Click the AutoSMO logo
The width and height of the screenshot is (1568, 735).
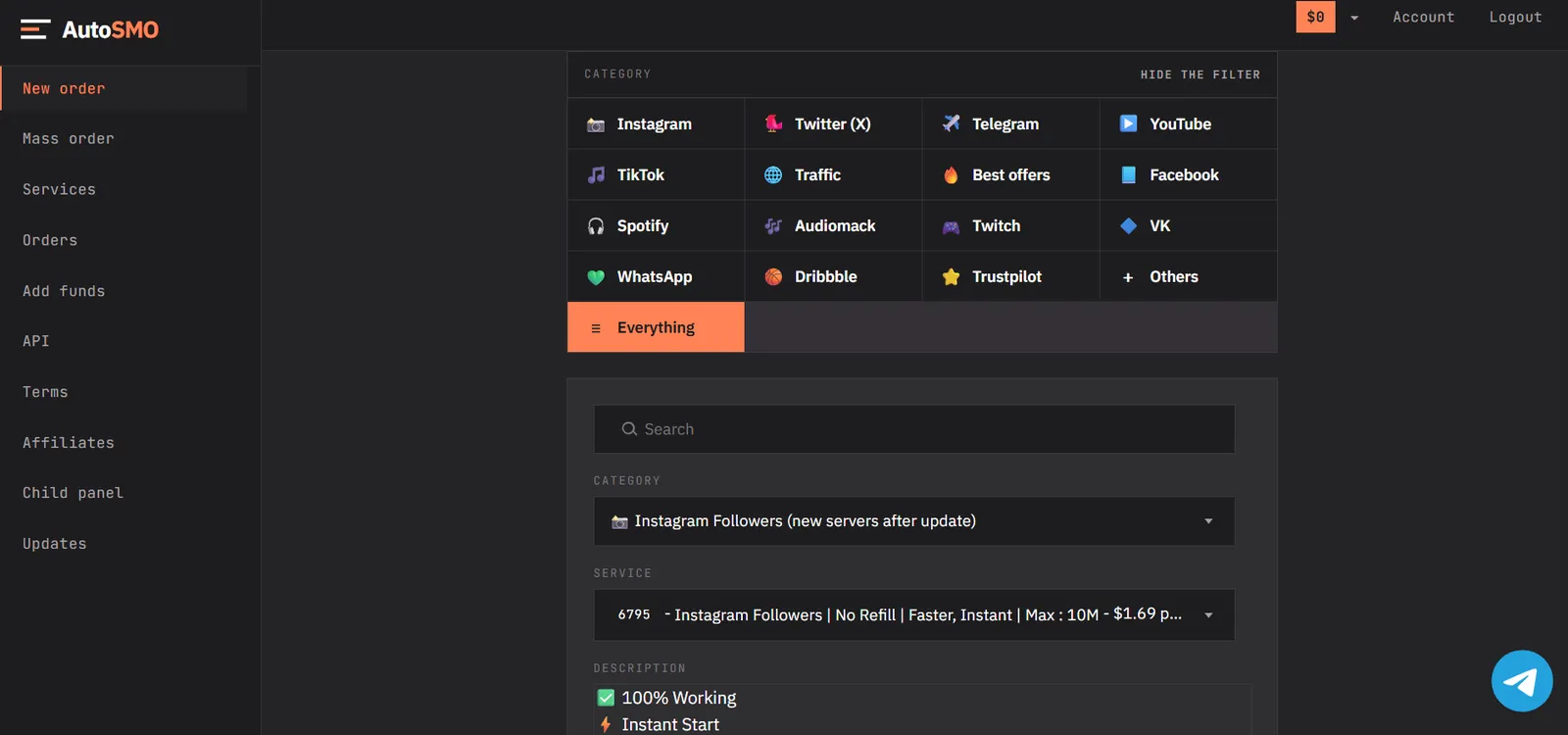pos(110,29)
